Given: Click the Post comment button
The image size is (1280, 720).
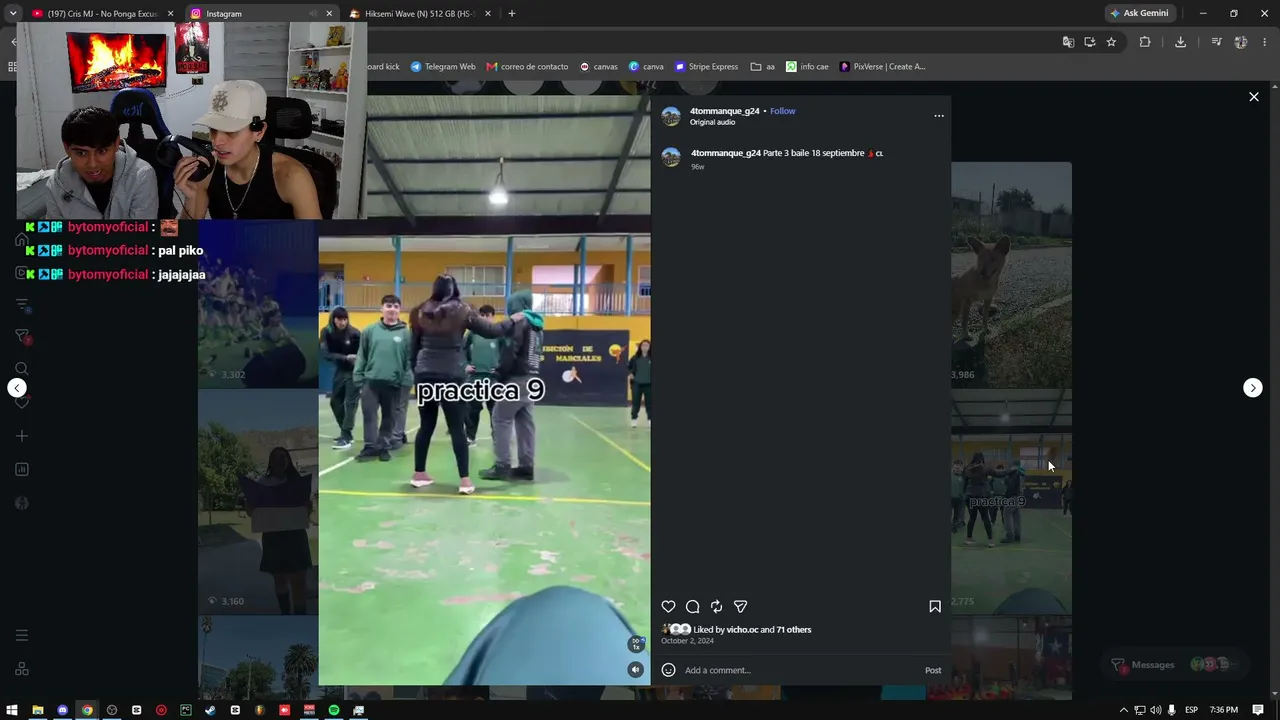Looking at the screenshot, I should pos(933,670).
